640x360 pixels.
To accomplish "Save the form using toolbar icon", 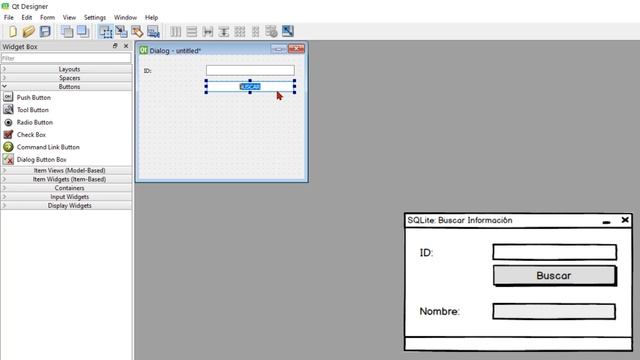I will pyautogui.click(x=45, y=31).
